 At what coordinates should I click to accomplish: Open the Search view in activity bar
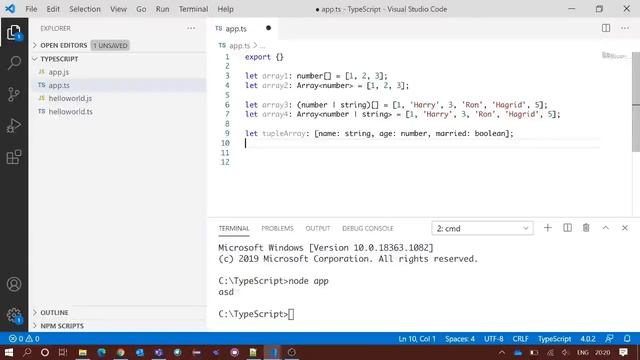coord(14,63)
